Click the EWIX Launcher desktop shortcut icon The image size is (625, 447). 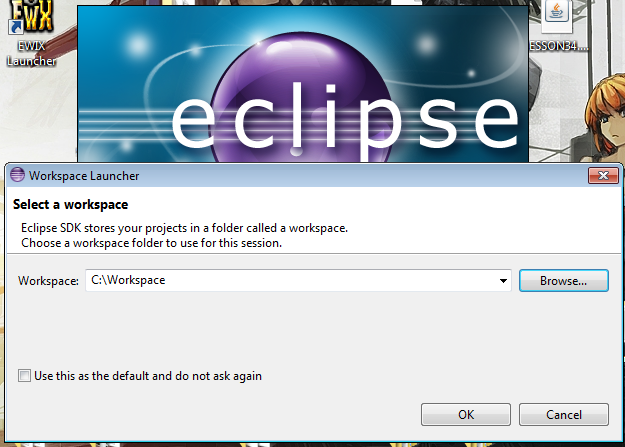pyautogui.click(x=31, y=17)
